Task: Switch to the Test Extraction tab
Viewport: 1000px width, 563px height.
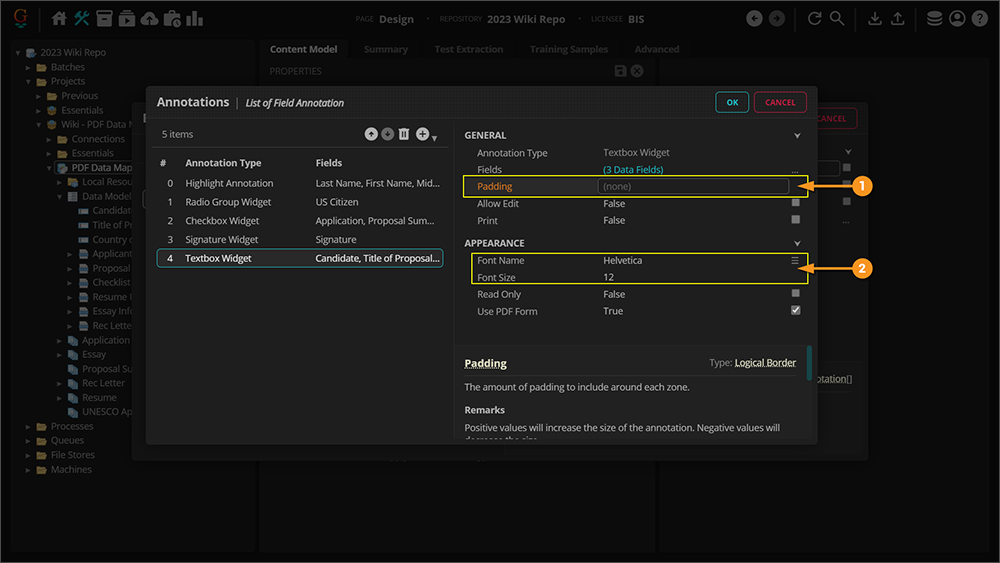Action: (468, 49)
